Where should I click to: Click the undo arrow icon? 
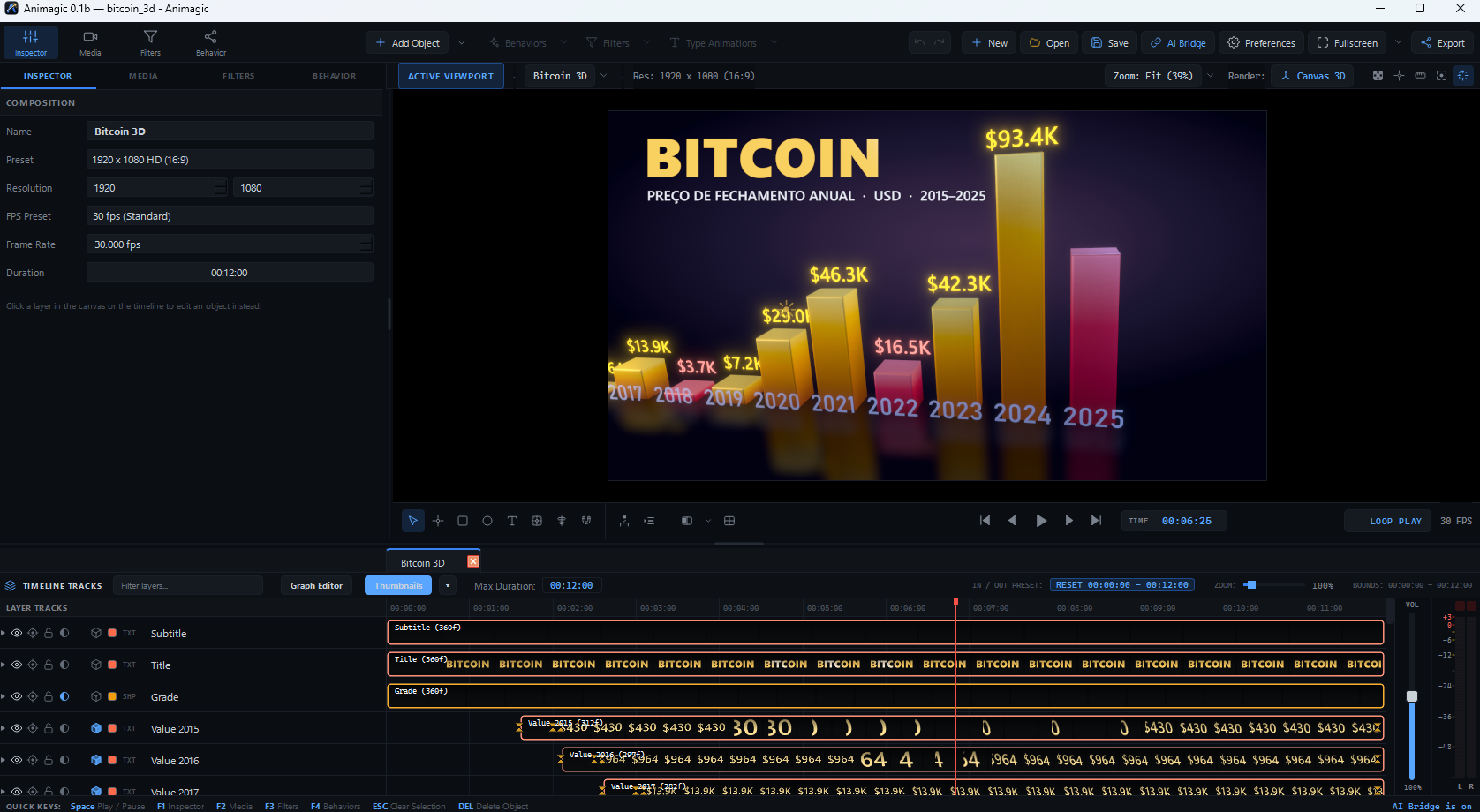919,42
